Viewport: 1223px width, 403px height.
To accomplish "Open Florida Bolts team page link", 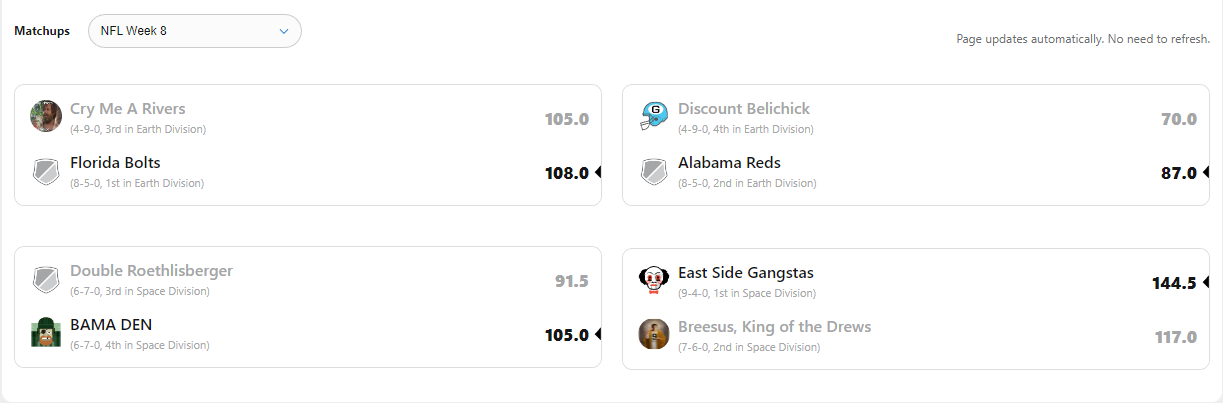I will point(115,163).
